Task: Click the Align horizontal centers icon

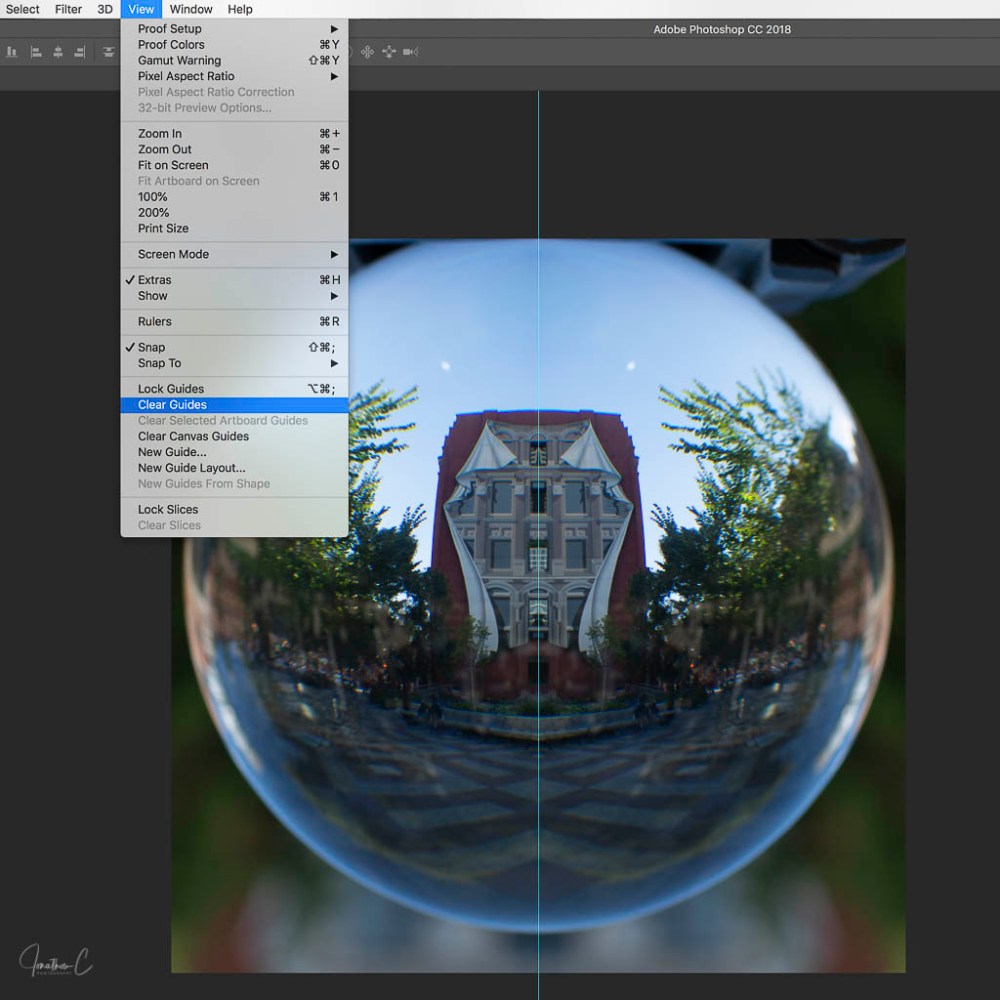Action: (58, 52)
